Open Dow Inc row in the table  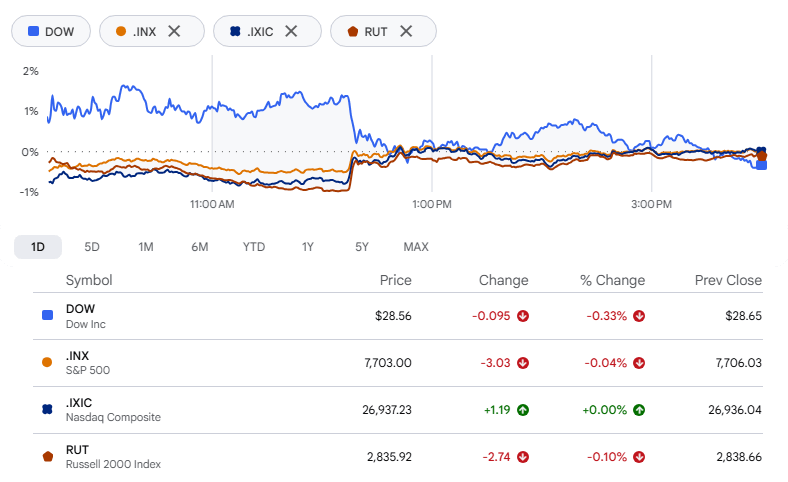coord(398,316)
